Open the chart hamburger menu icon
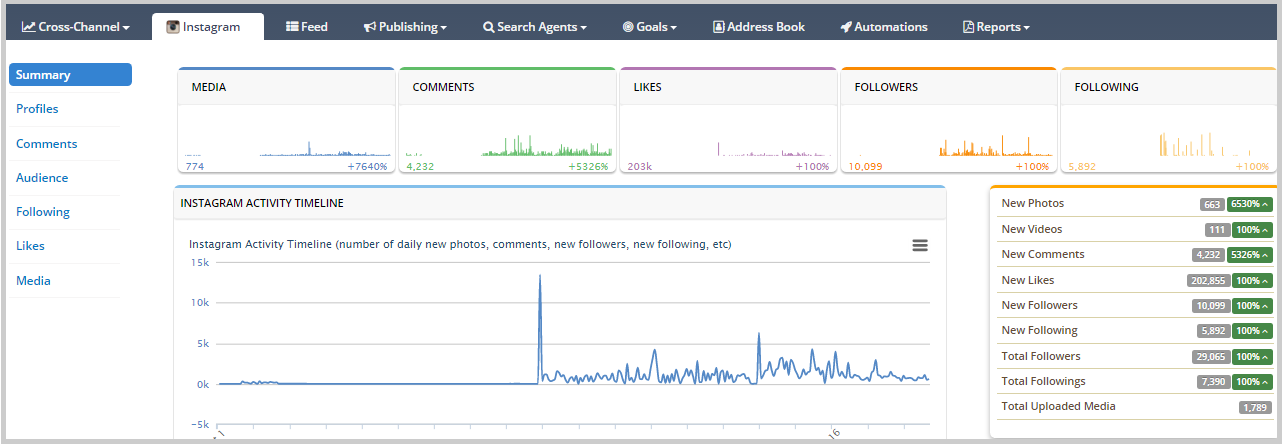The image size is (1282, 444). click(920, 245)
